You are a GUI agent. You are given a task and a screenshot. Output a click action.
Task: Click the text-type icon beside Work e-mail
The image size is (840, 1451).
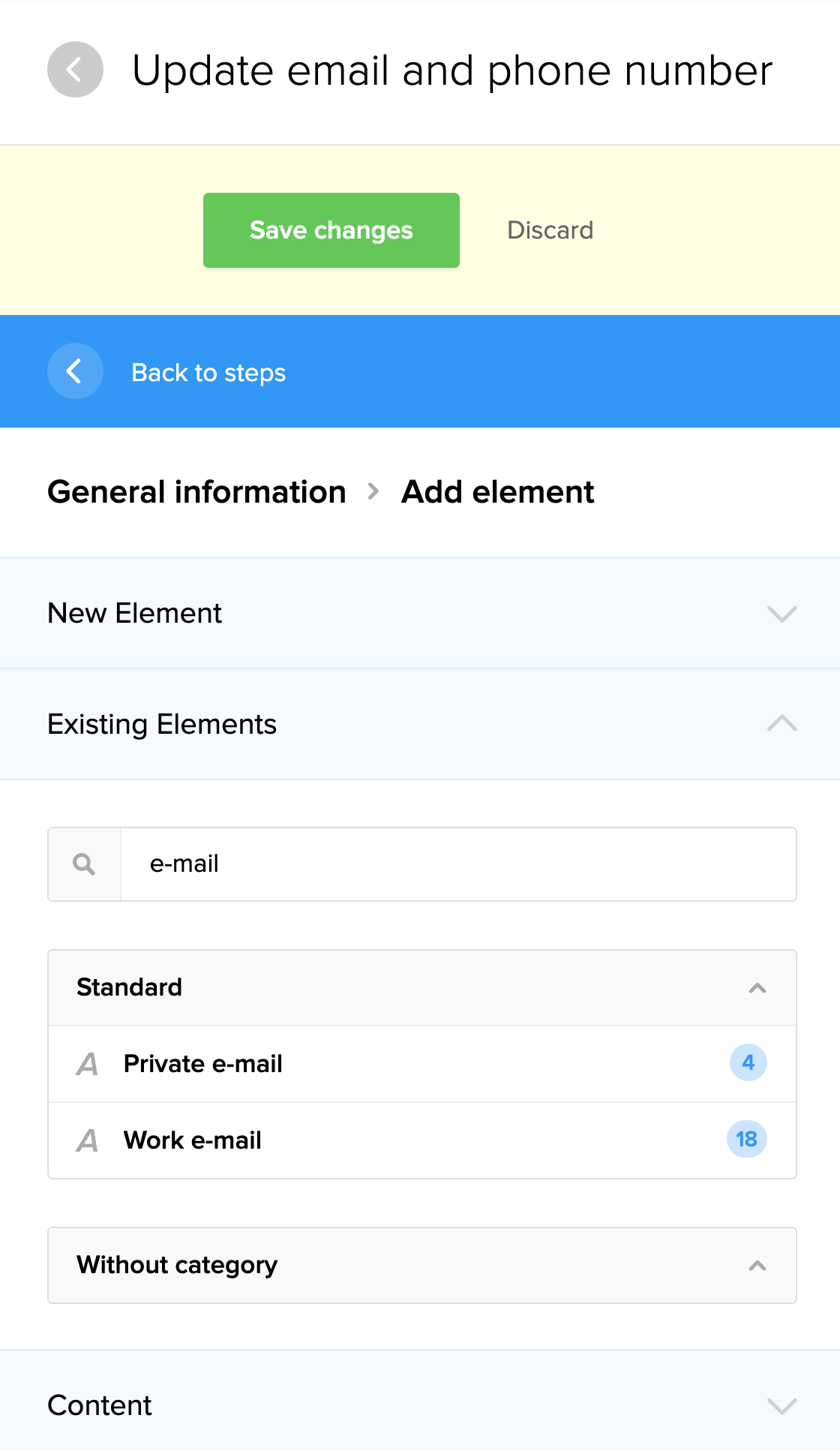(x=88, y=1140)
